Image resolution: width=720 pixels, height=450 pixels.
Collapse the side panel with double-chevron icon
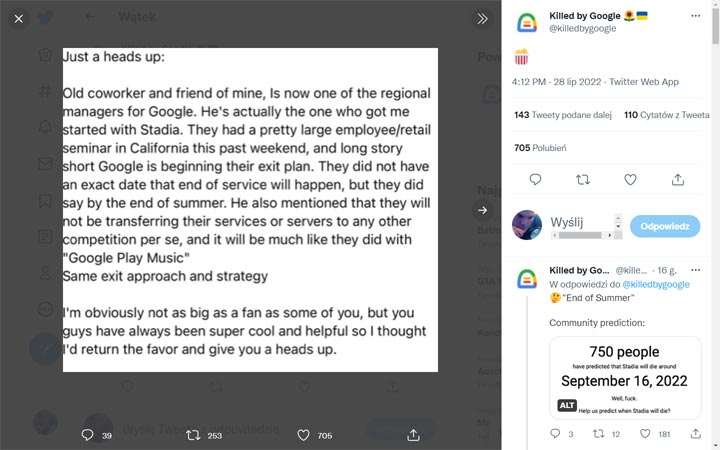(x=482, y=18)
